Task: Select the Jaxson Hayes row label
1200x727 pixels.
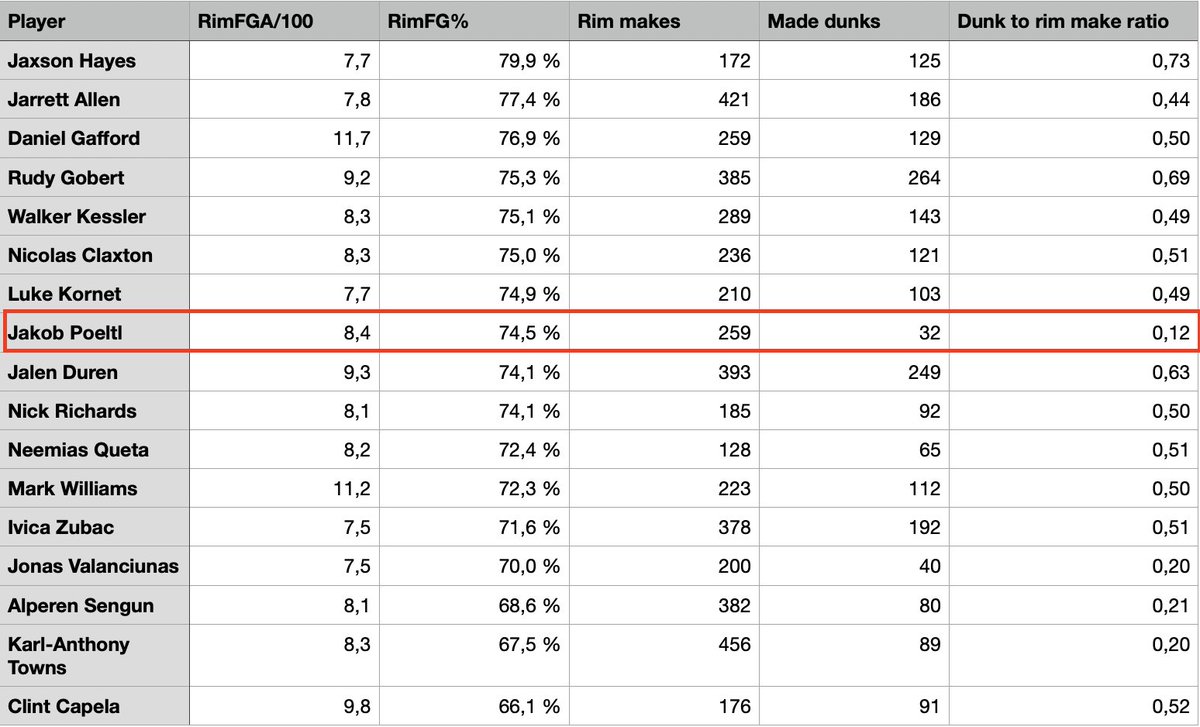Action: pyautogui.click(x=95, y=60)
